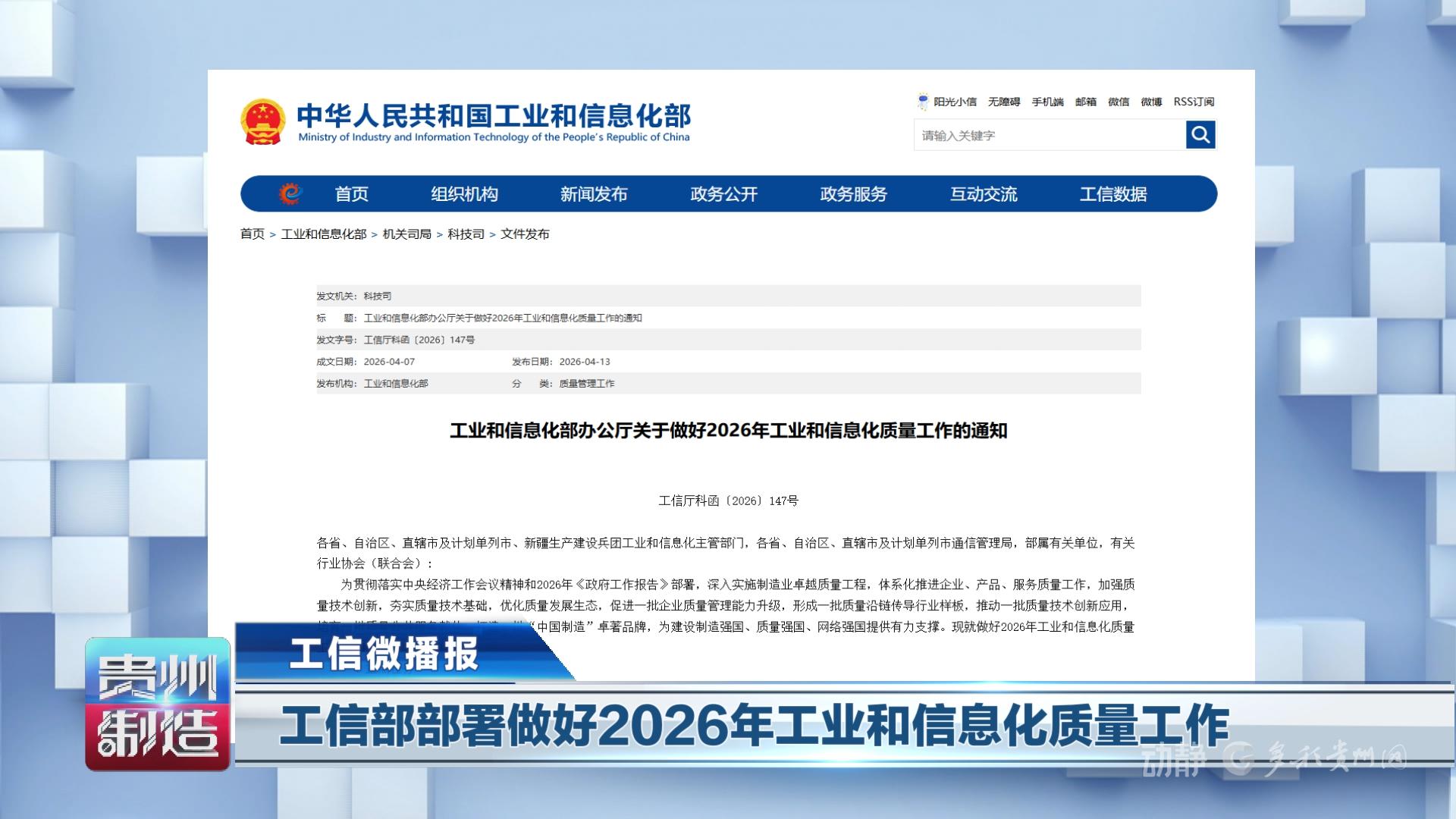1456x819 pixels.
Task: Click the 邮箱 link in header
Action: (1085, 102)
